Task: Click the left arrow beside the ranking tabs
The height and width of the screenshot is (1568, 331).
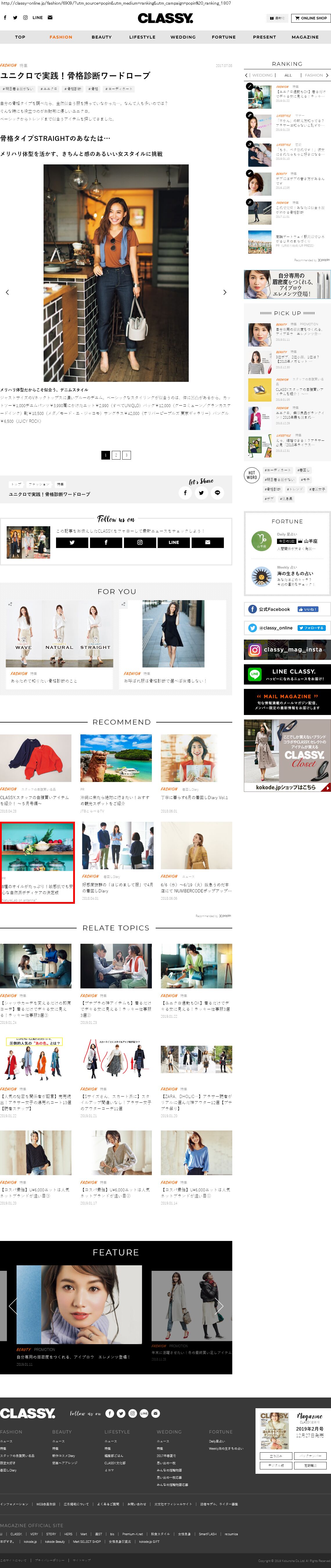Action: click(x=246, y=75)
